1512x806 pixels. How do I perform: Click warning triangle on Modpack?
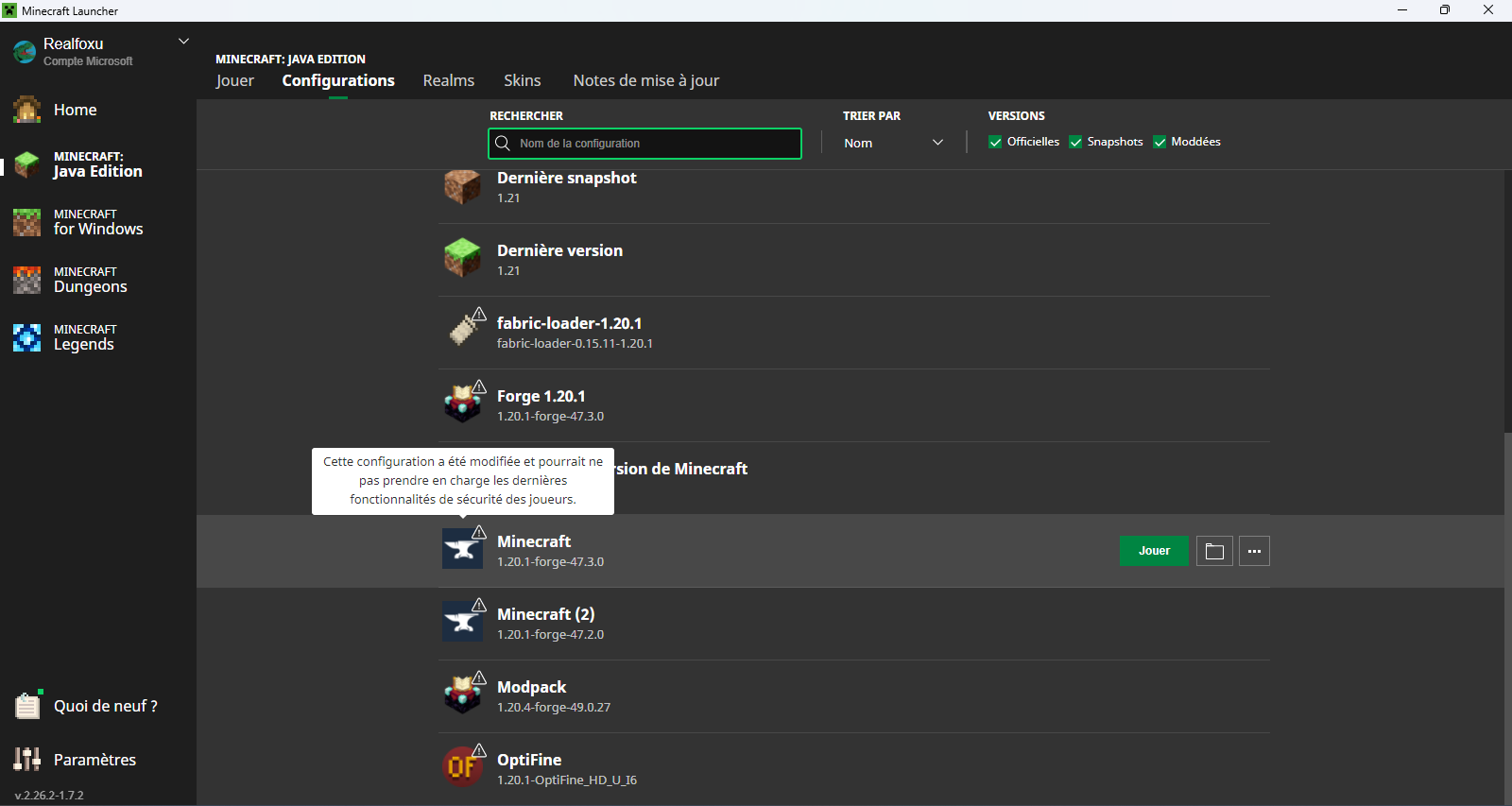click(479, 677)
